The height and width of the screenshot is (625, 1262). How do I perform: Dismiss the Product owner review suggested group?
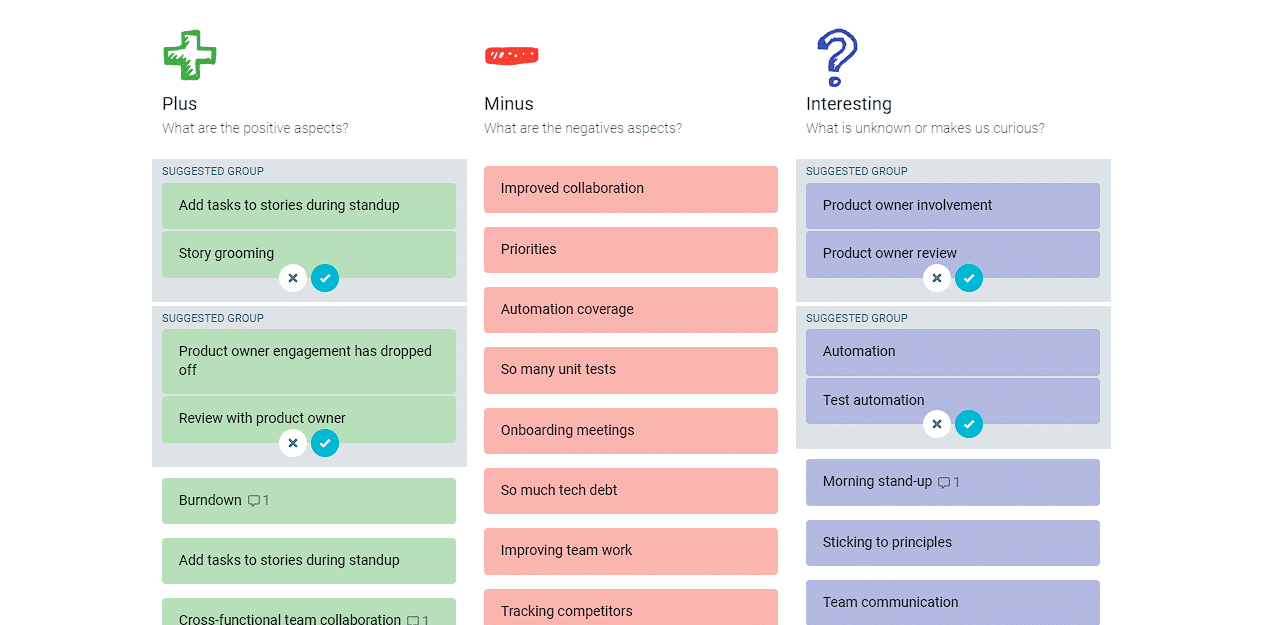click(x=937, y=278)
